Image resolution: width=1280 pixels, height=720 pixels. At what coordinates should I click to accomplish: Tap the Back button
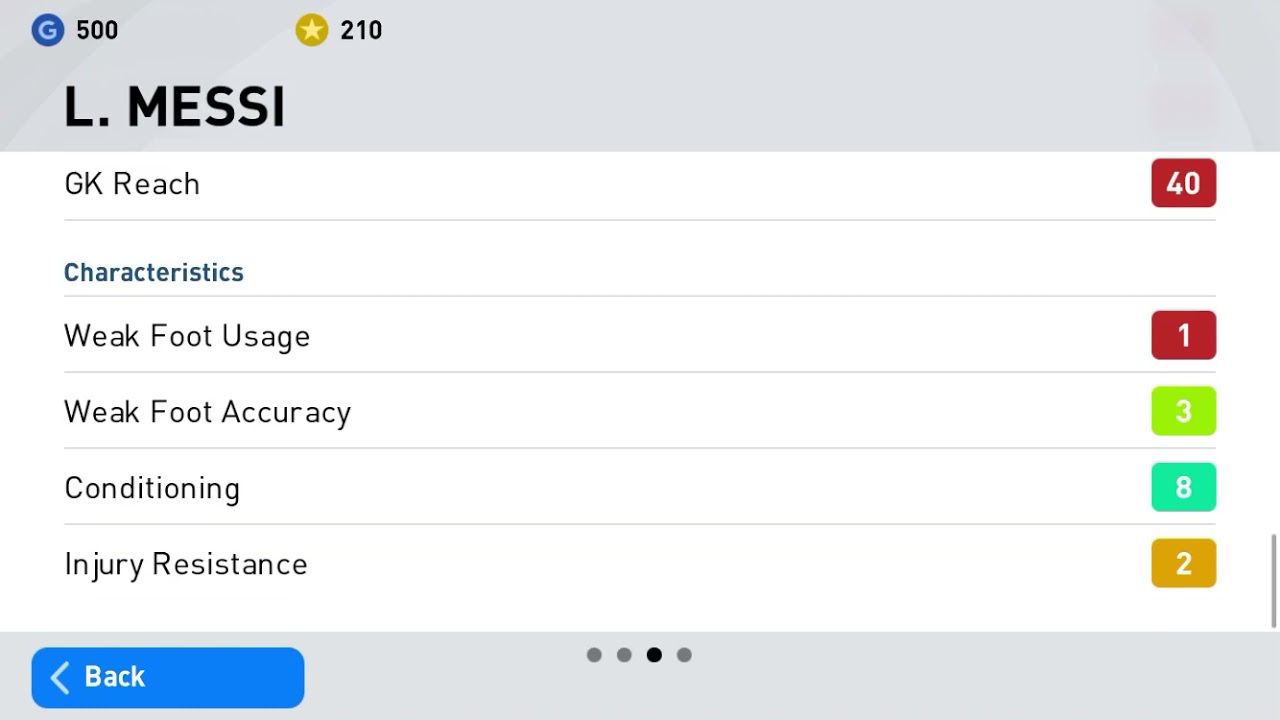[168, 677]
